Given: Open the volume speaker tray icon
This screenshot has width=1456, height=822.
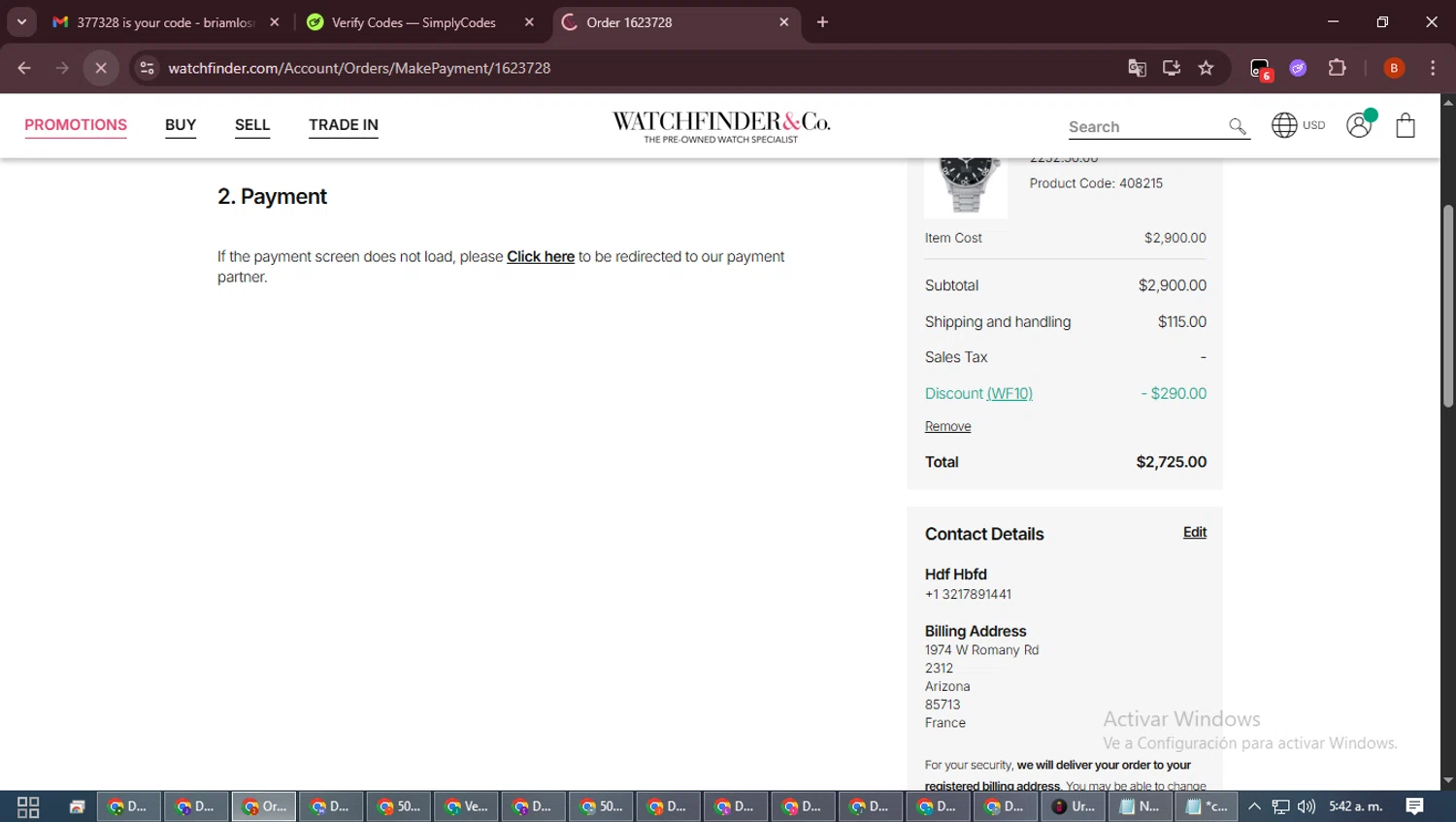Looking at the screenshot, I should [1307, 806].
